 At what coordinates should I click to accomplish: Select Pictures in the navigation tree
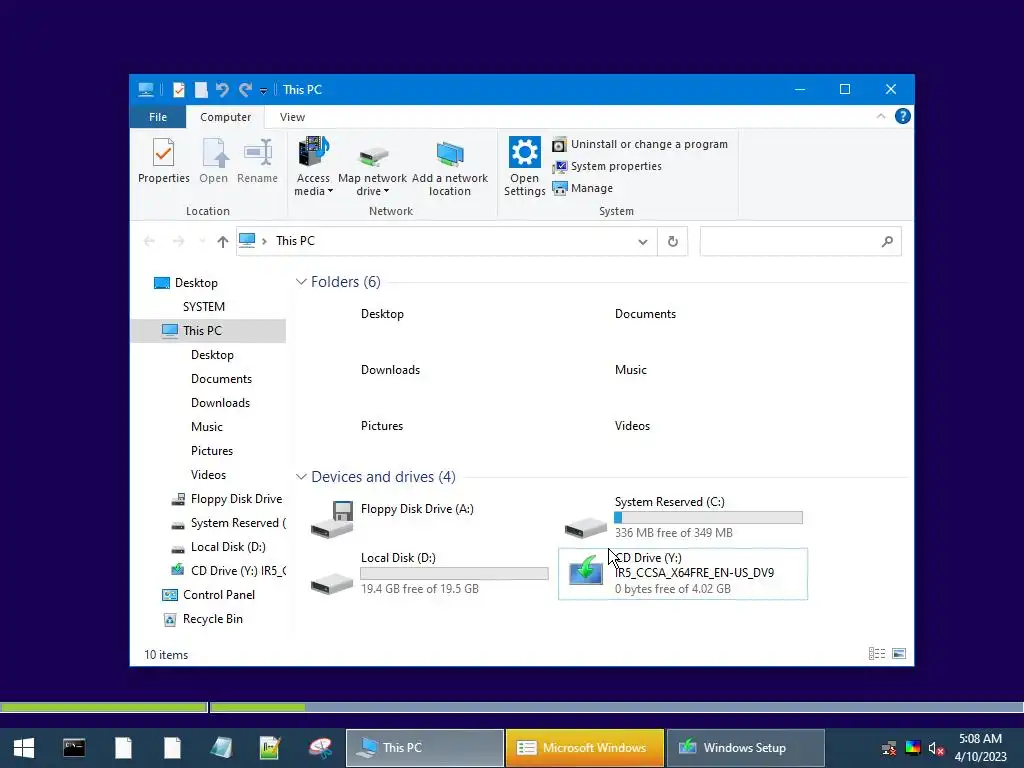click(212, 451)
